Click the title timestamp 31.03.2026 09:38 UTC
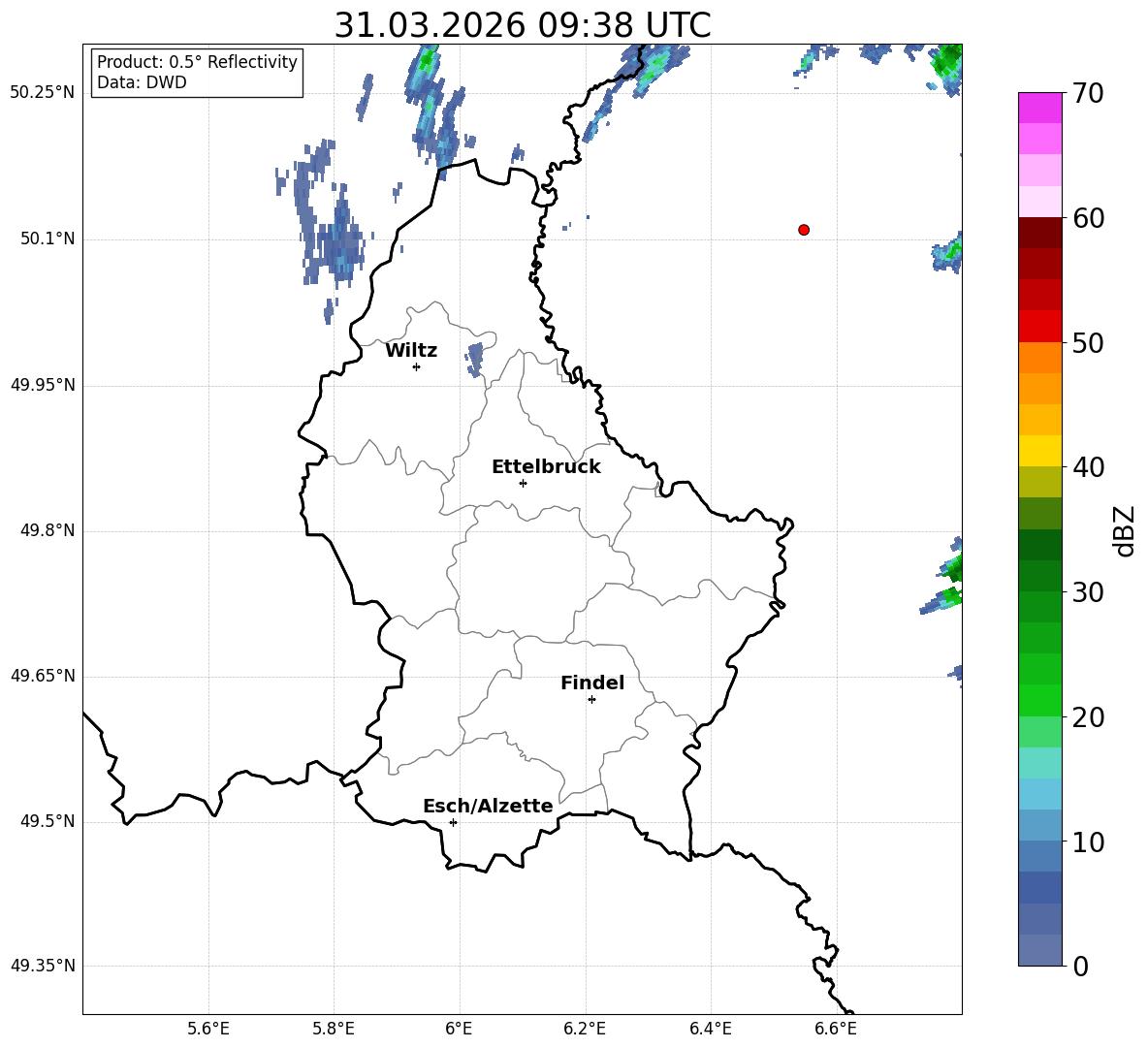 [523, 25]
